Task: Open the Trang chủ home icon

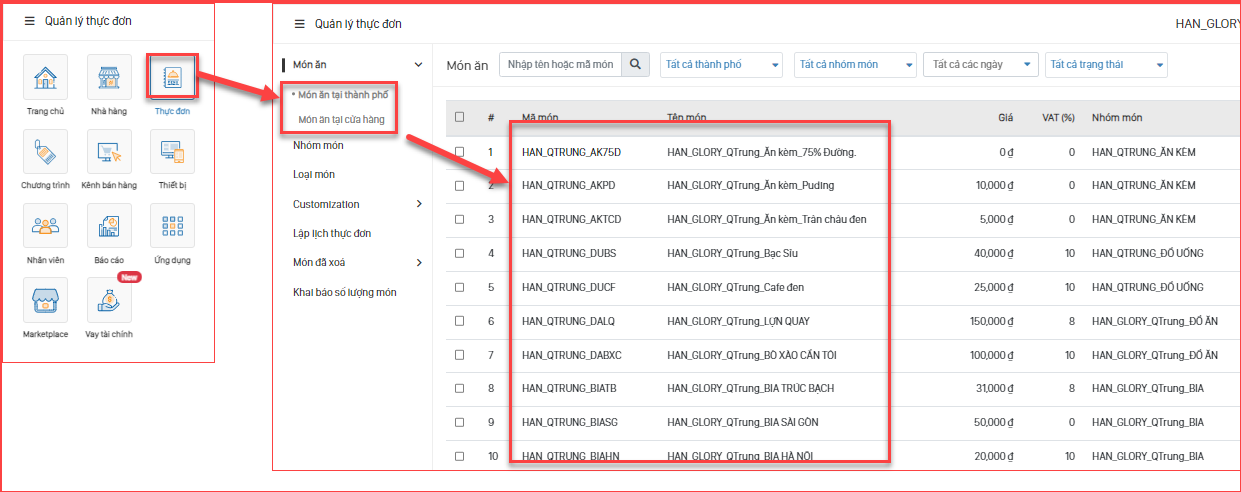Action: point(45,78)
